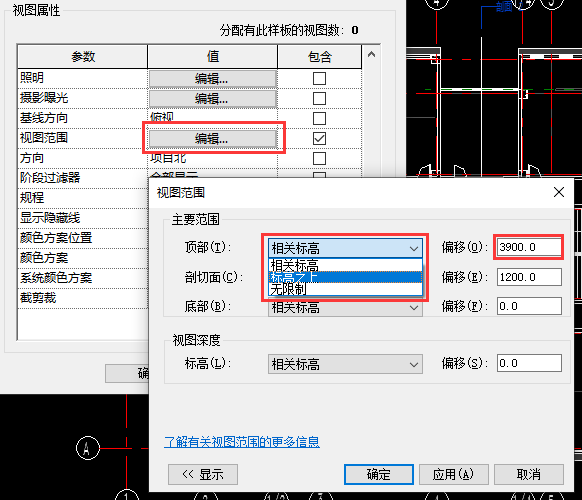
Task: Select 相关标高 in dropdown list
Action: pos(345,265)
